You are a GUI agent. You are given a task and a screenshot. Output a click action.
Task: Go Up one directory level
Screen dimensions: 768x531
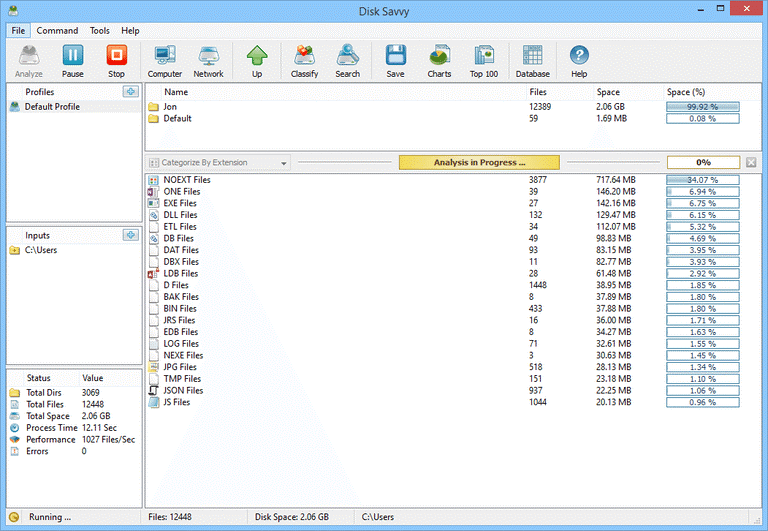click(x=257, y=61)
